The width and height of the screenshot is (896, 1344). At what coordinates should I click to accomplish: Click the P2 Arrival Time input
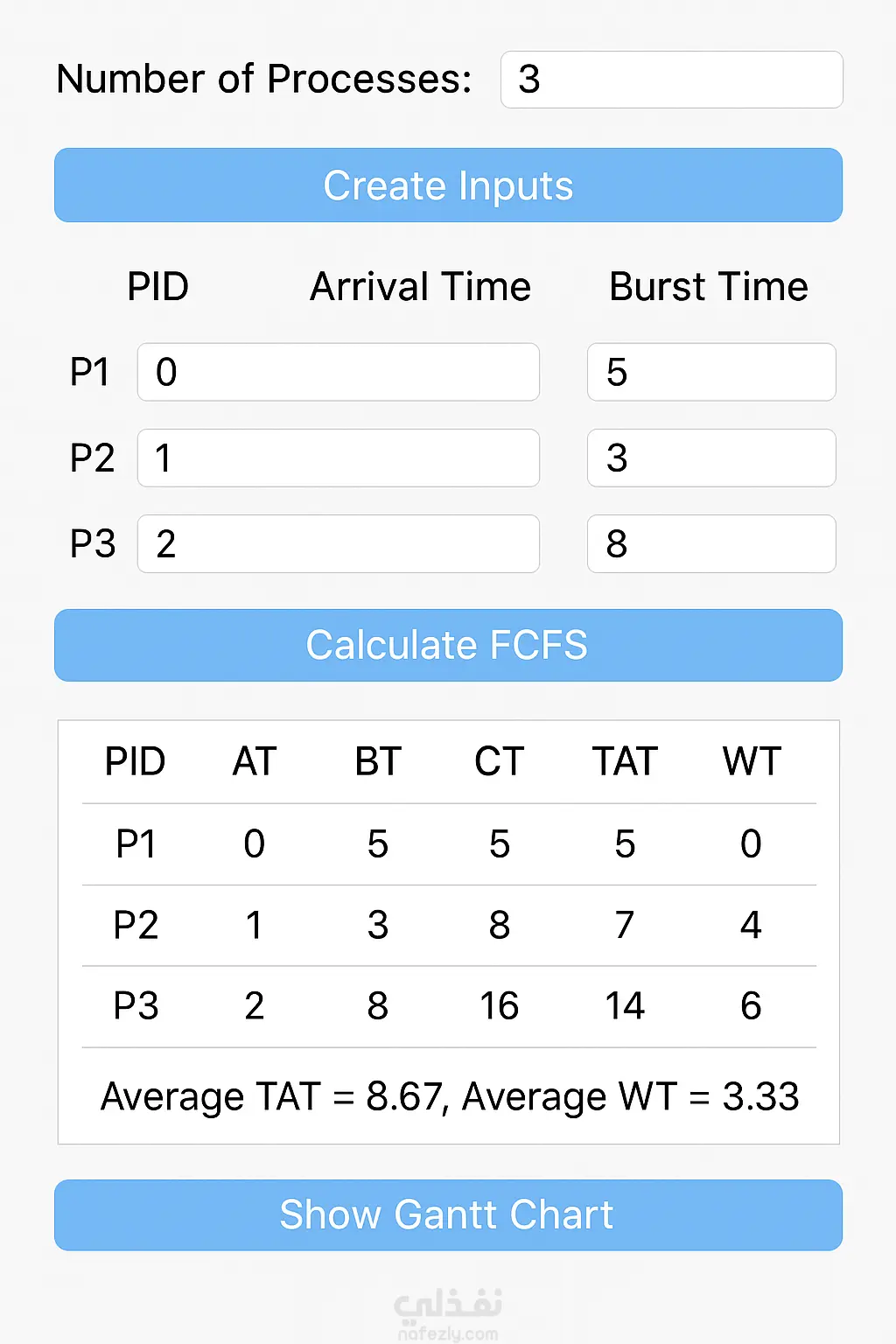(x=338, y=458)
